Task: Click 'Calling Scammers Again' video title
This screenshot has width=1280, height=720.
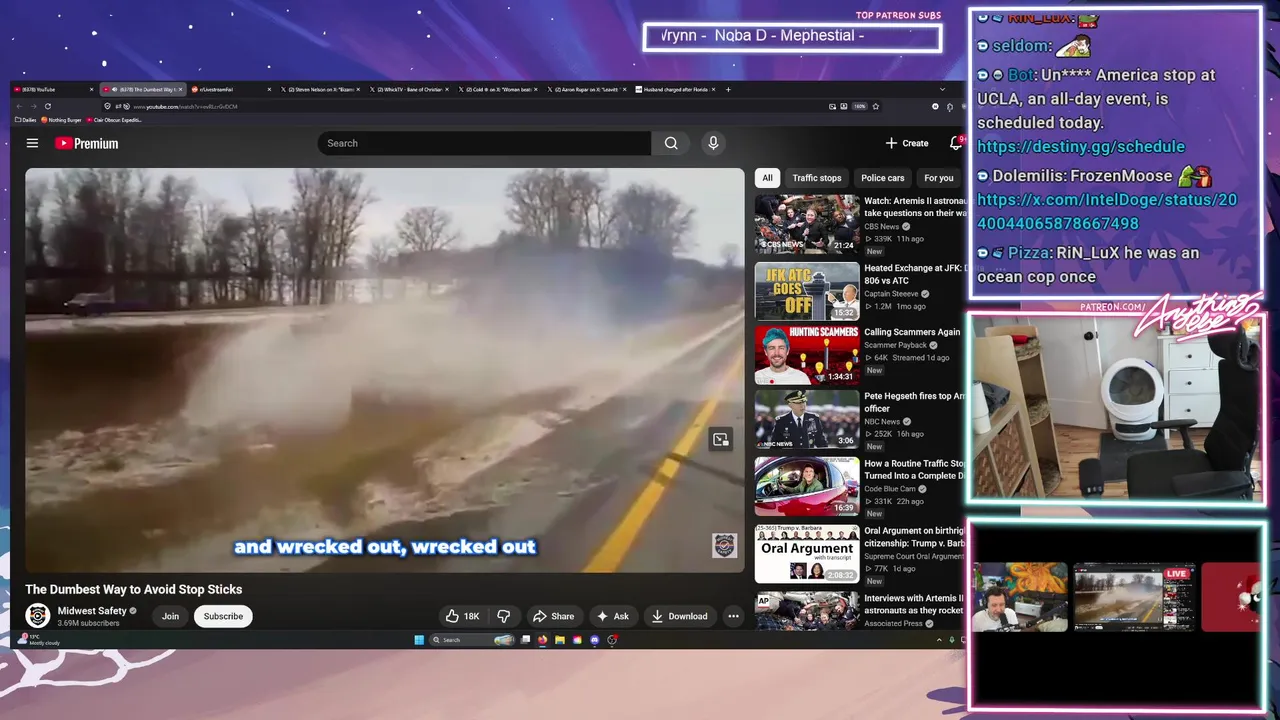Action: click(912, 332)
